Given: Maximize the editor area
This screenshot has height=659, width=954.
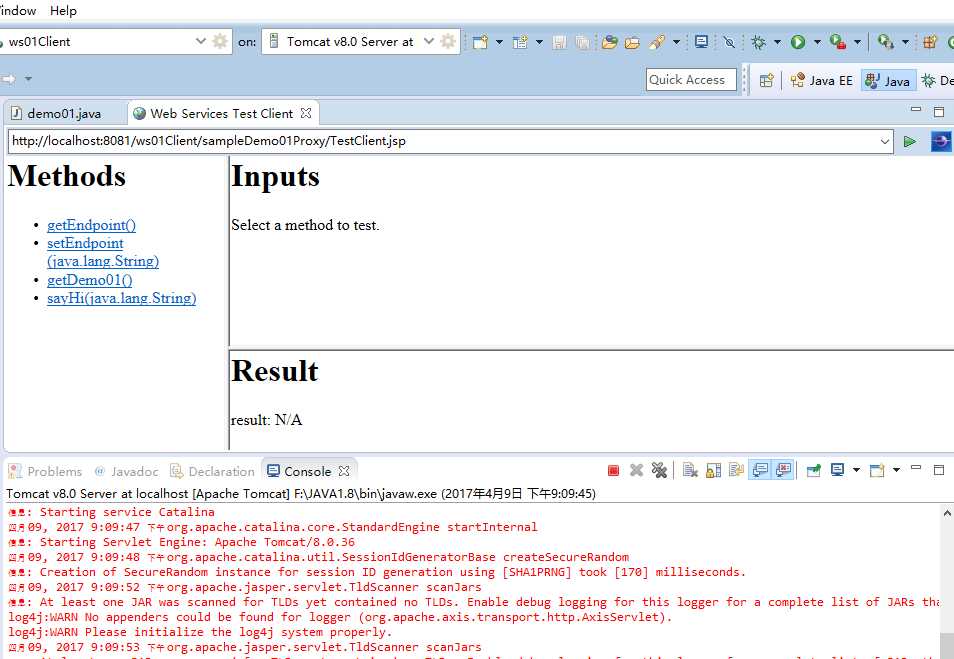Looking at the screenshot, I should pyautogui.click(x=939, y=111).
